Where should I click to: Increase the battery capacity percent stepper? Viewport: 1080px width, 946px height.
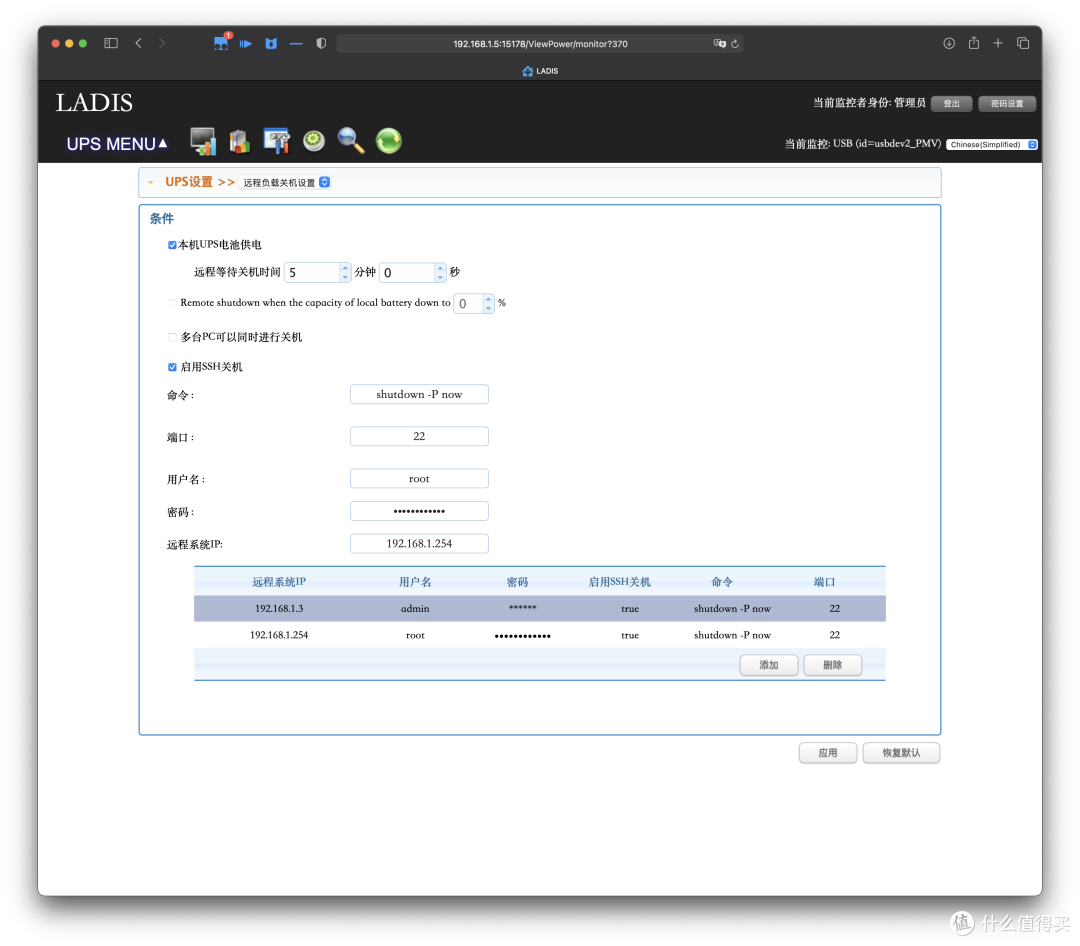click(488, 300)
